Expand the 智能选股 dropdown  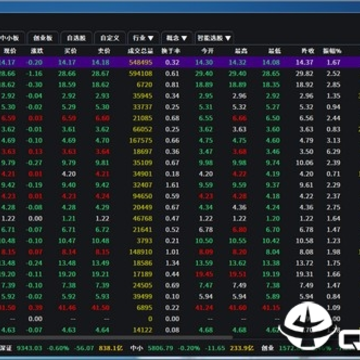[214, 38]
